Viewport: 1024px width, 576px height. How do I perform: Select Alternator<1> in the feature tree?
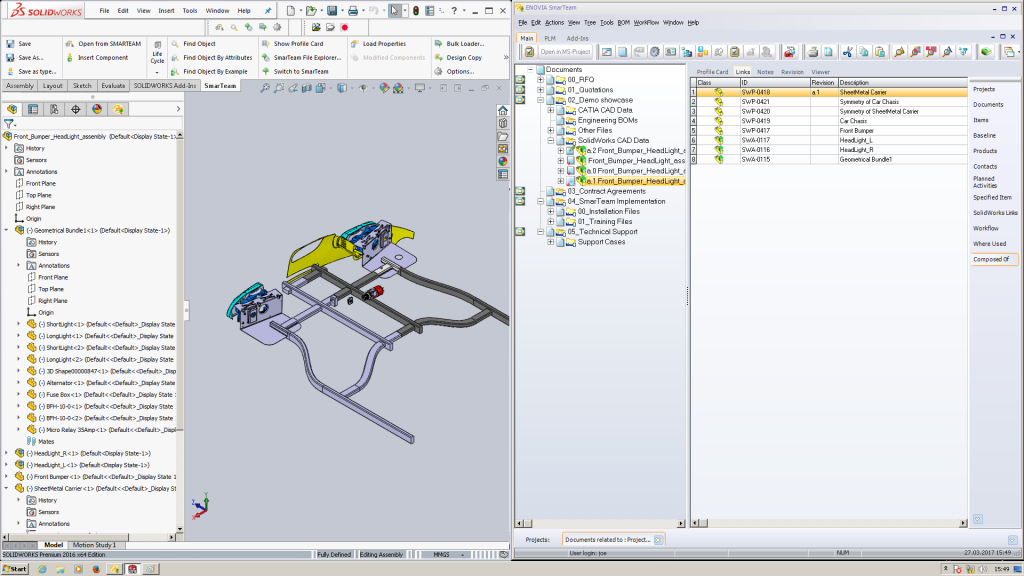tap(106, 383)
